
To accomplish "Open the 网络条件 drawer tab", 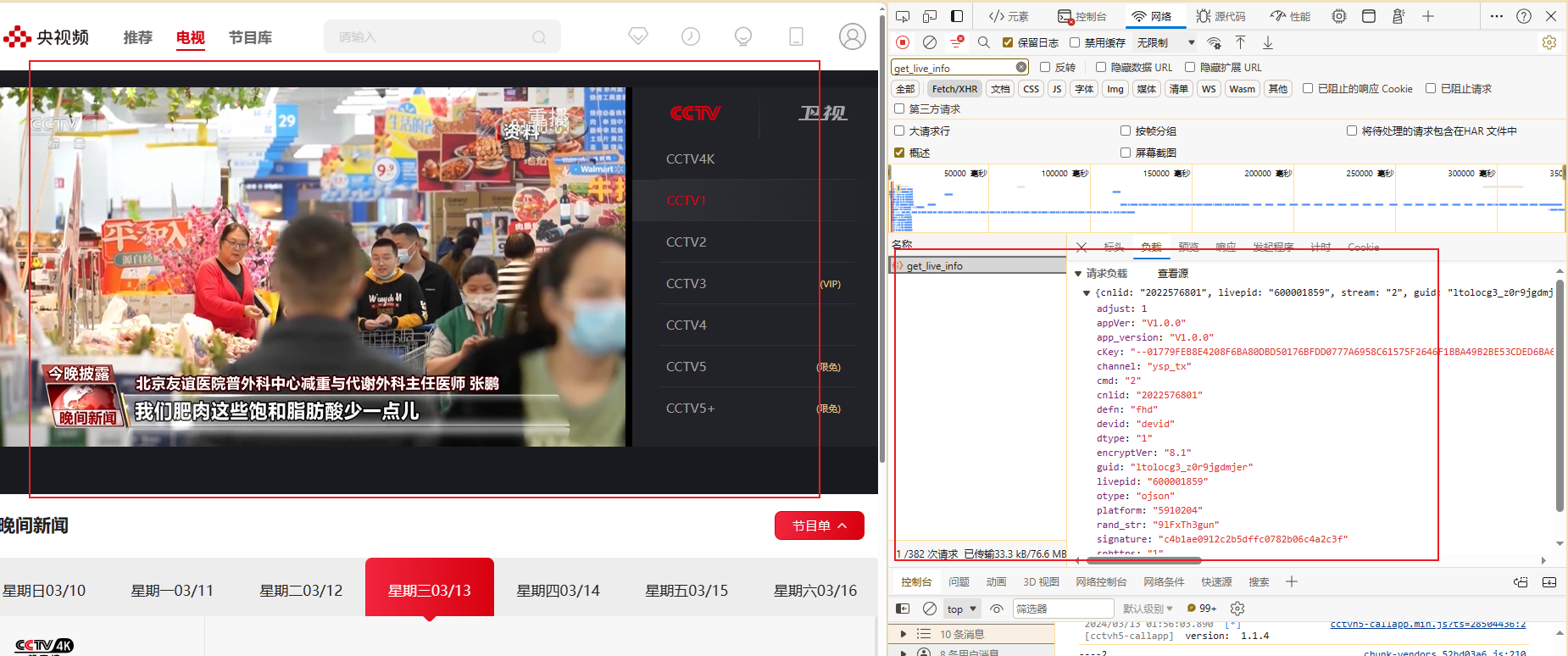I will (x=1164, y=582).
